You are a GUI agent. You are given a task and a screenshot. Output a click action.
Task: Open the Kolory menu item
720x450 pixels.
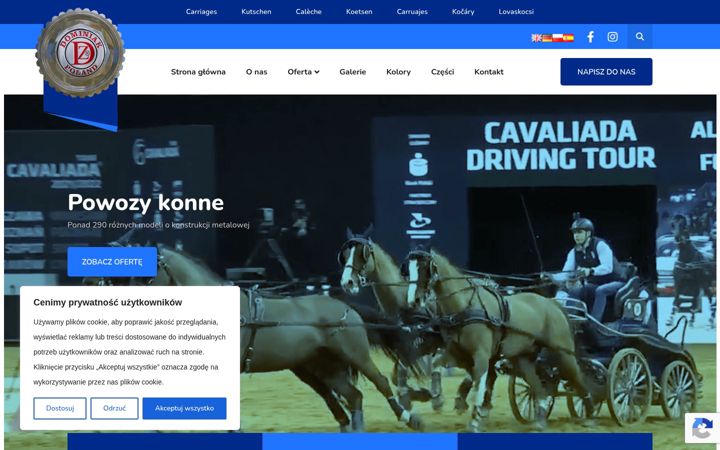398,72
